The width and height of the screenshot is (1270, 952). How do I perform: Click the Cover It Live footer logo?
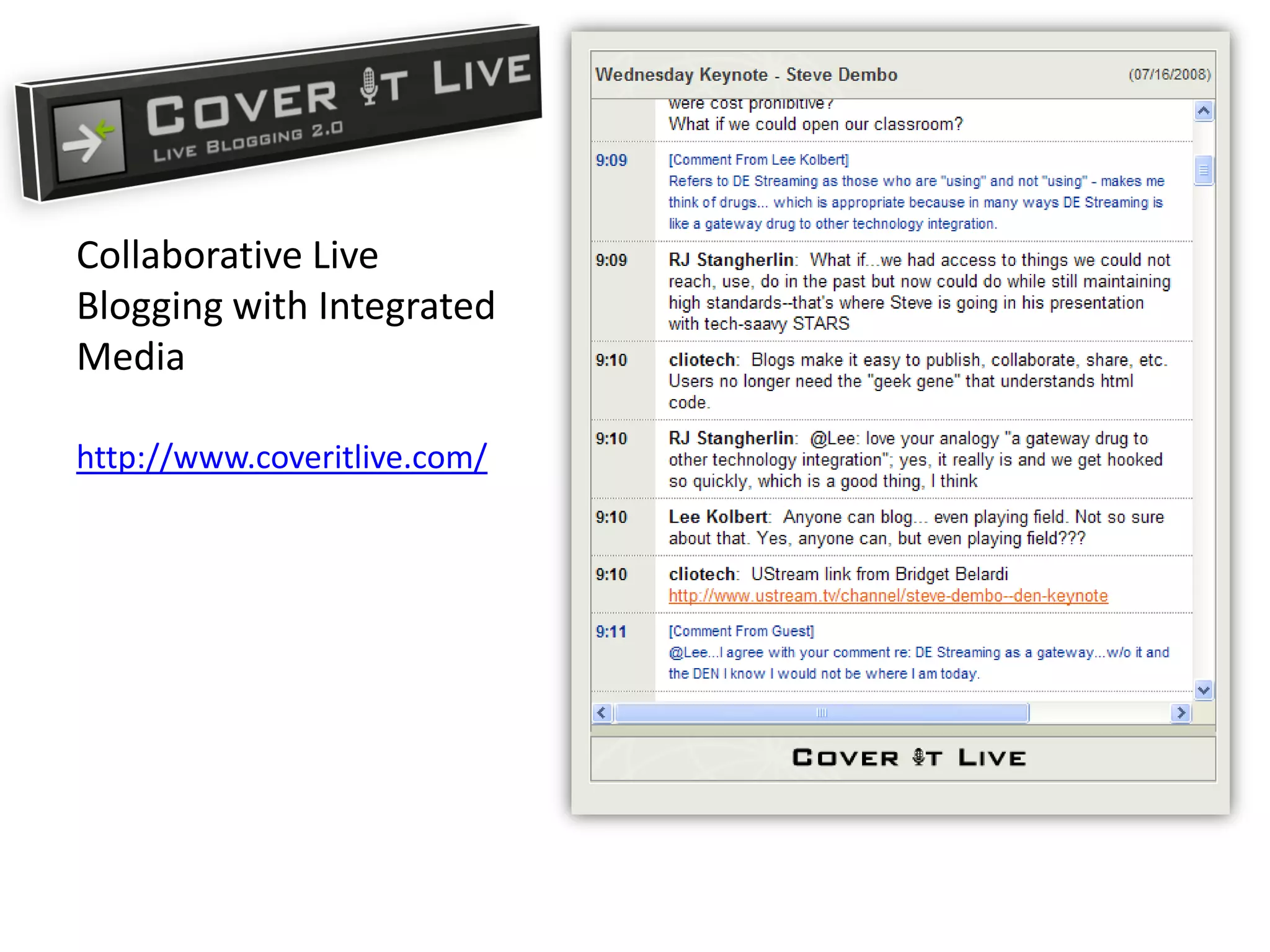click(x=908, y=757)
